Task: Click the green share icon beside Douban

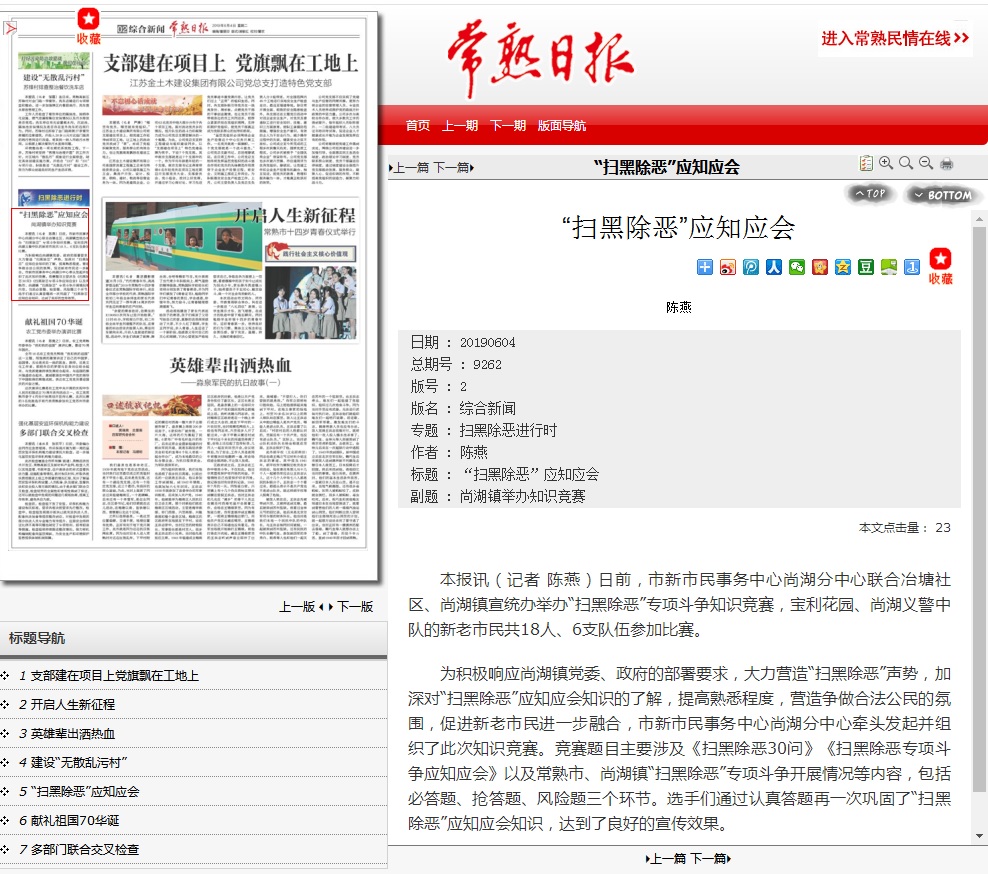Action: pos(888,267)
